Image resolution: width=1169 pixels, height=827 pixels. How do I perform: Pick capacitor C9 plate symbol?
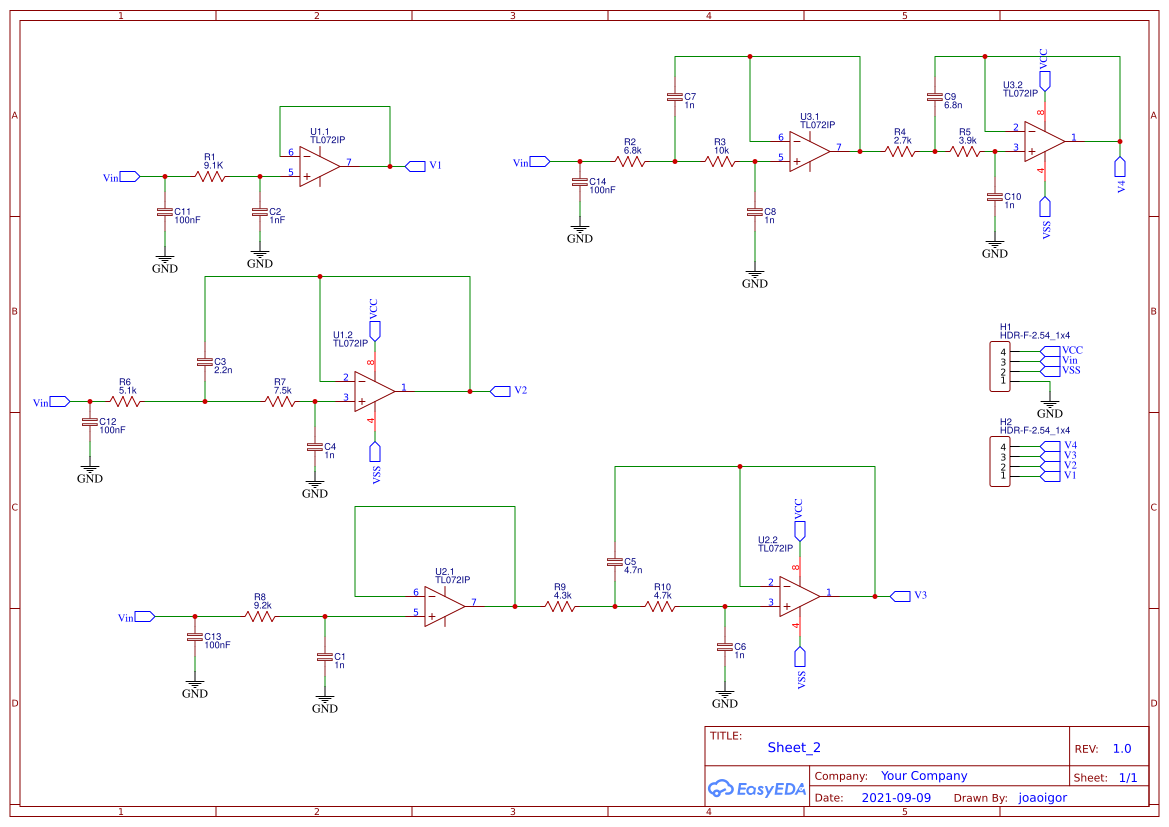934,97
